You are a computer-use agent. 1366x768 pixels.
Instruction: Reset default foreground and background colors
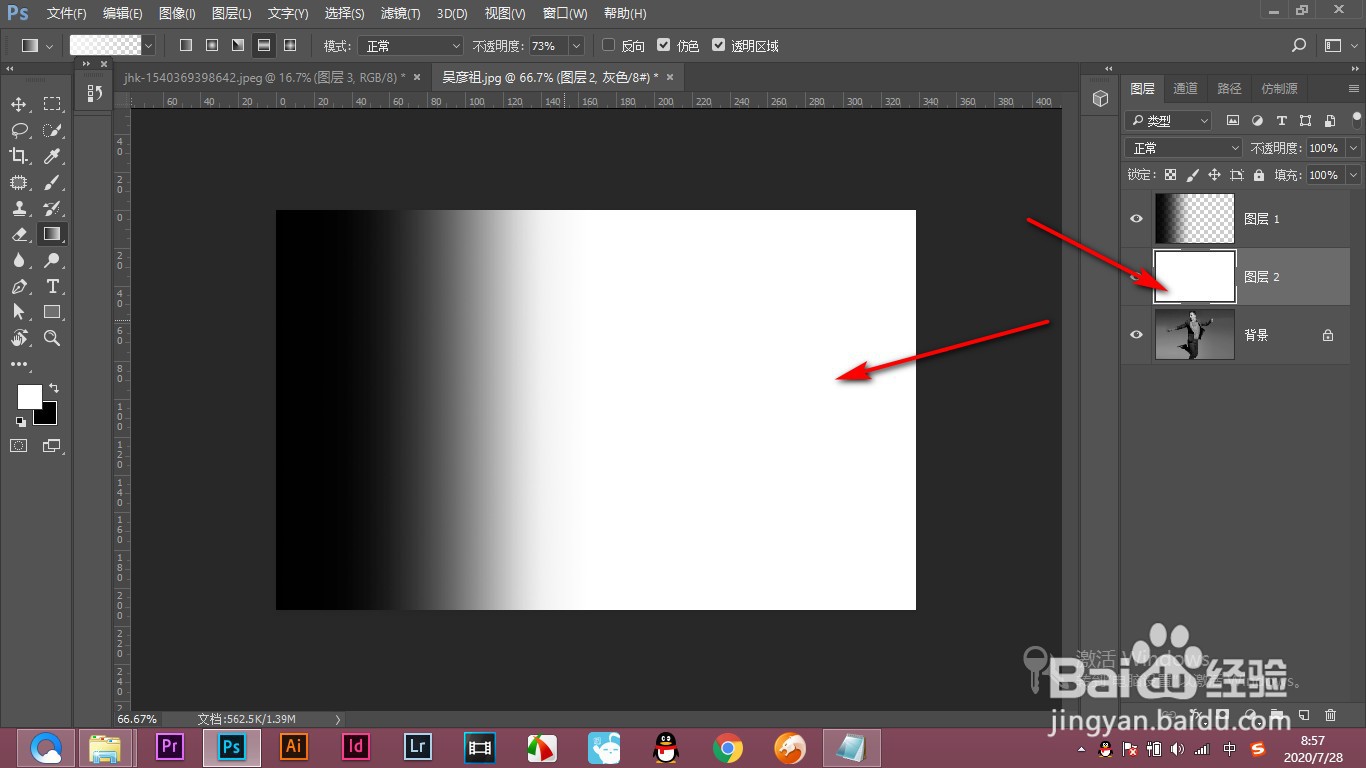pyautogui.click(x=21, y=422)
